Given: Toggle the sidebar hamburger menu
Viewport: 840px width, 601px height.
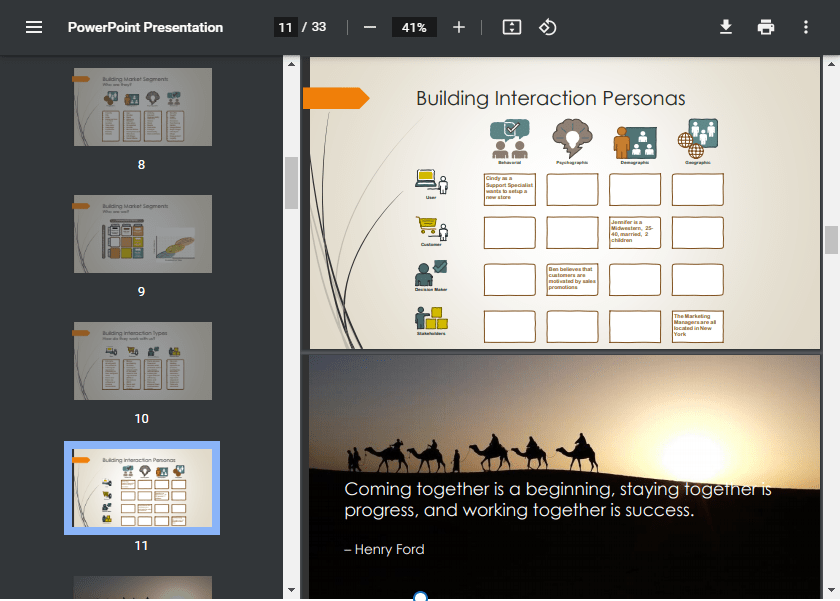Looking at the screenshot, I should pyautogui.click(x=34, y=27).
